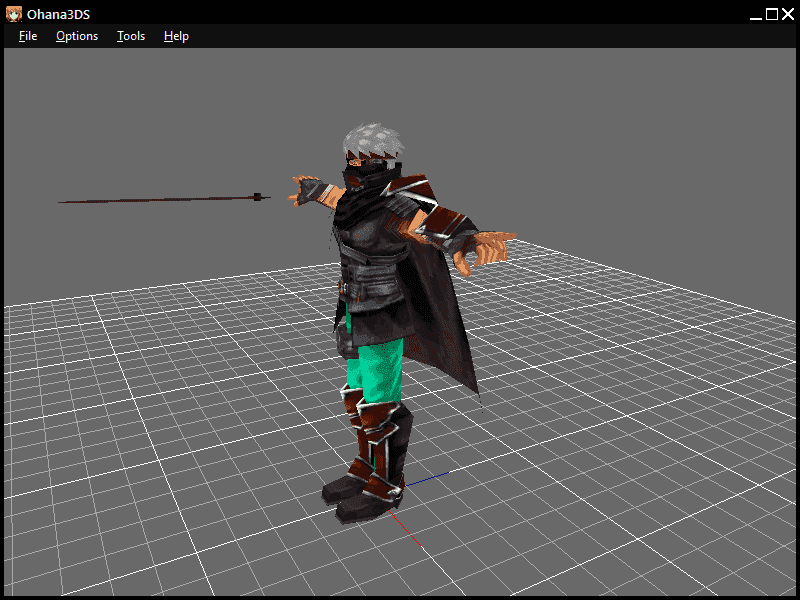Image resolution: width=800 pixels, height=600 pixels.
Task: Open the Help menu
Action: pyautogui.click(x=177, y=36)
